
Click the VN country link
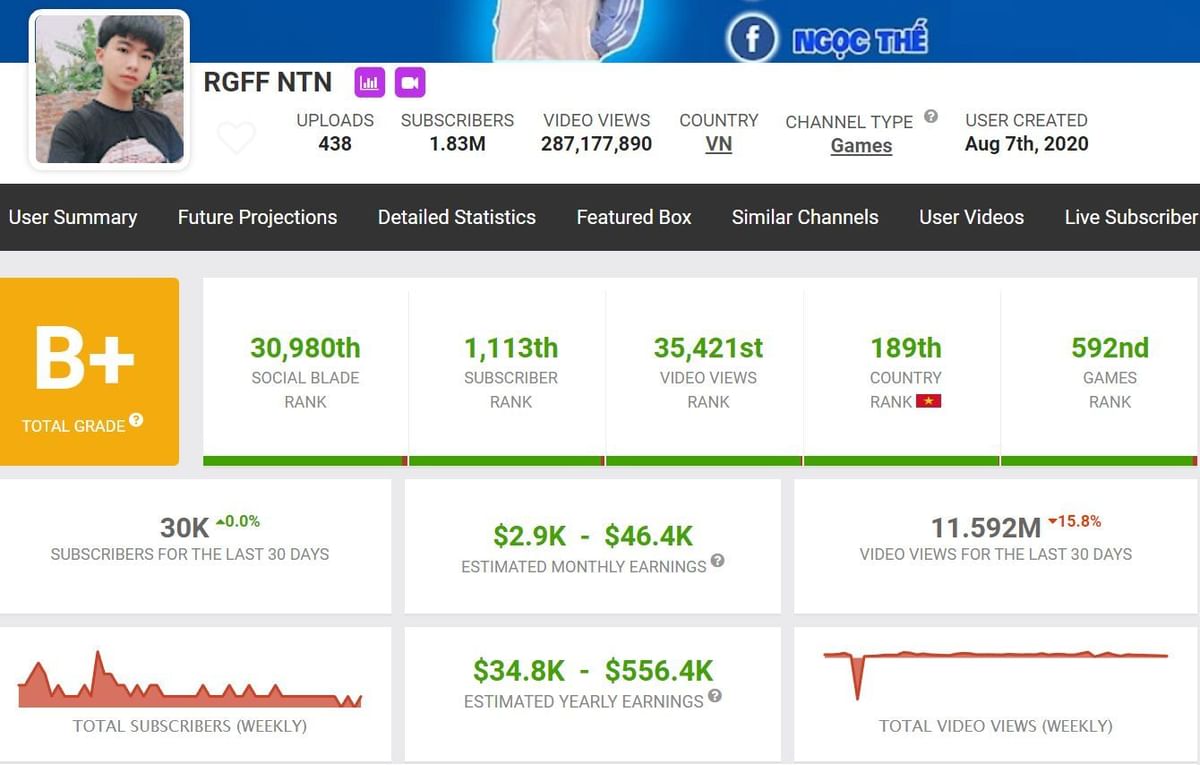click(x=718, y=144)
